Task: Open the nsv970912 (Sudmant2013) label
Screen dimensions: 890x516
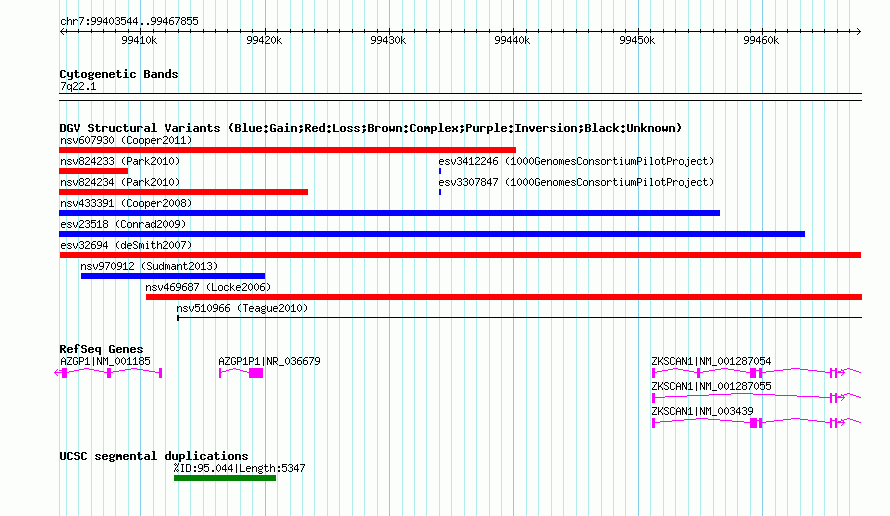Action: pos(149,266)
